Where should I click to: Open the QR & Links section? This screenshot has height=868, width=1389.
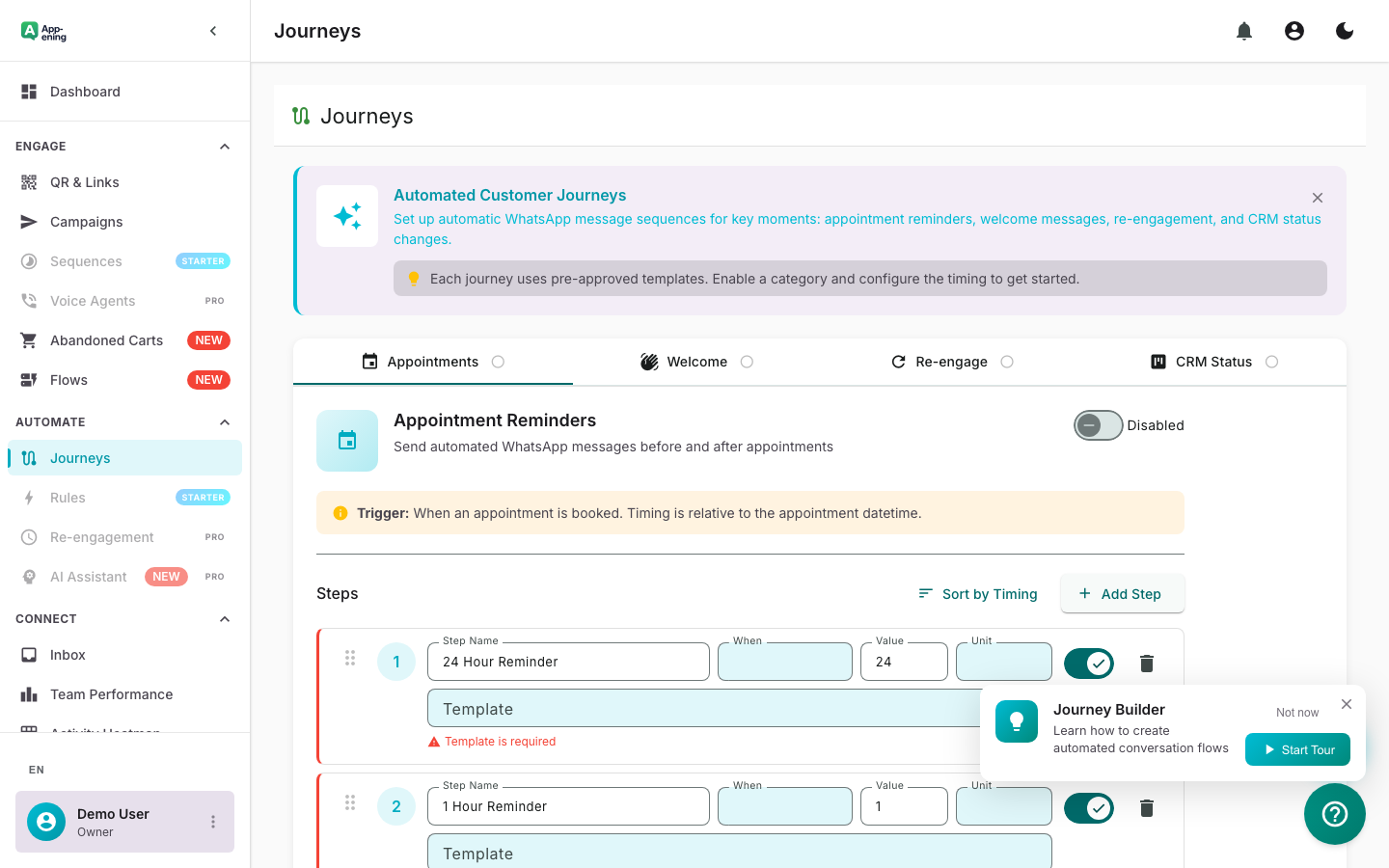point(84,181)
